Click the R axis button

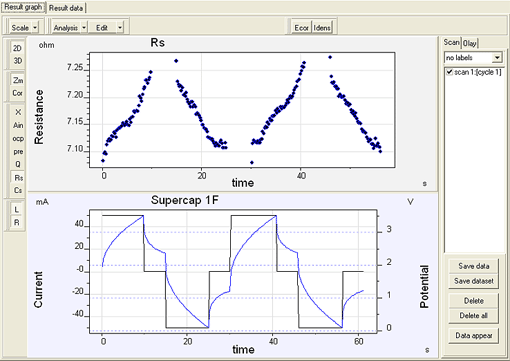[x=17, y=222]
